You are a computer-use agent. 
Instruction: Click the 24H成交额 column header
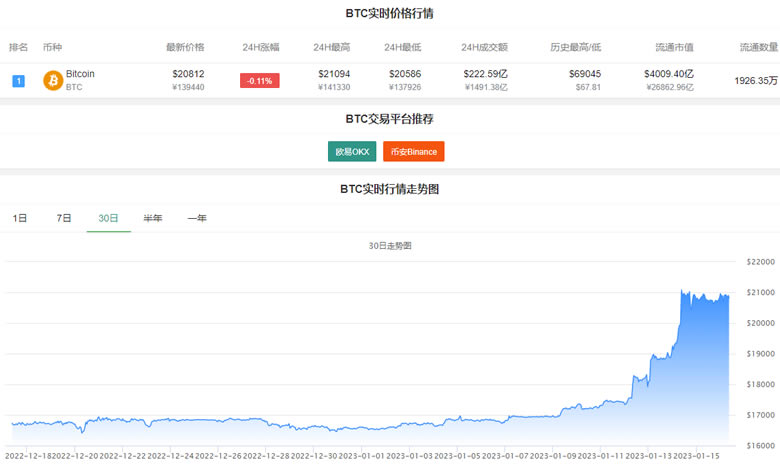484,47
